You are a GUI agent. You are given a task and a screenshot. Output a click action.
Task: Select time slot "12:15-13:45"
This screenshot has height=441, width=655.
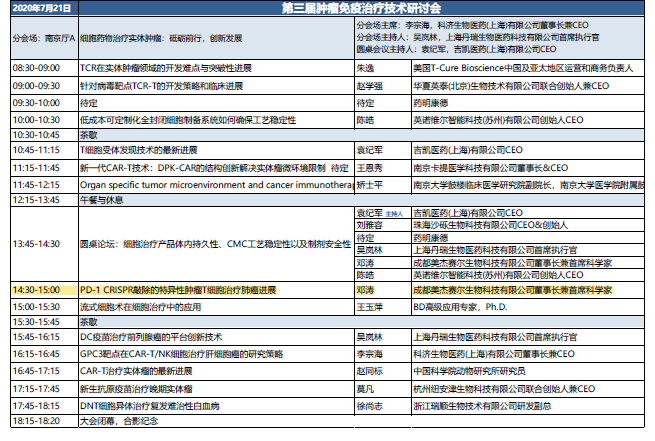point(36,200)
